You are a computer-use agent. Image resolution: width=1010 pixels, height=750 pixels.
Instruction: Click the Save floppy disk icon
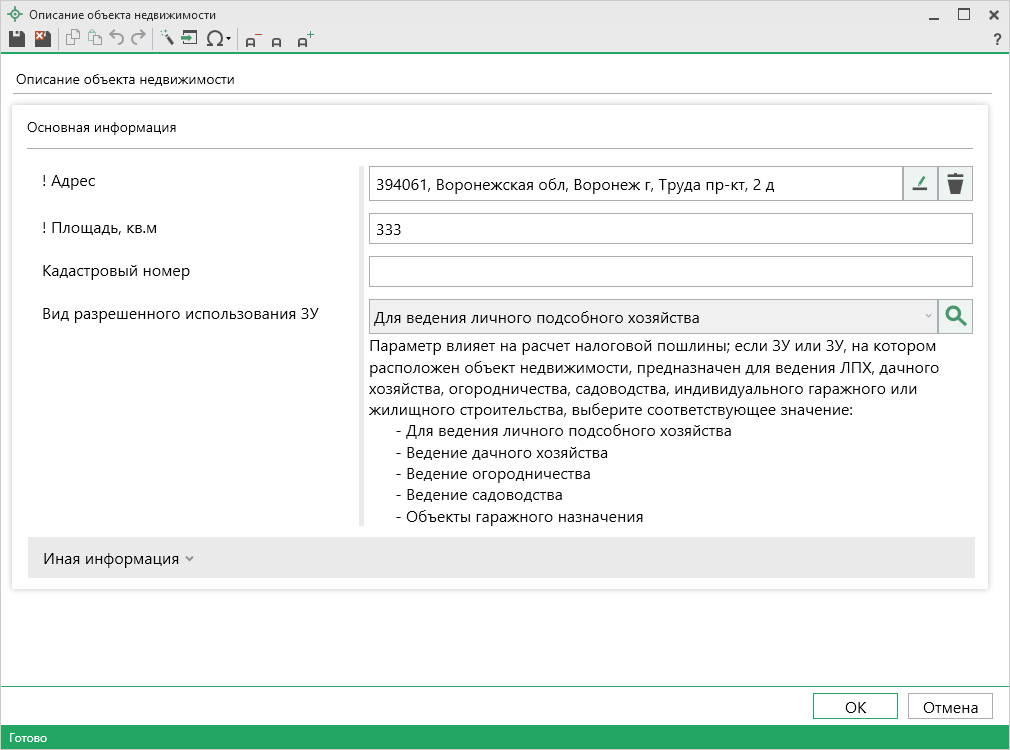[17, 39]
